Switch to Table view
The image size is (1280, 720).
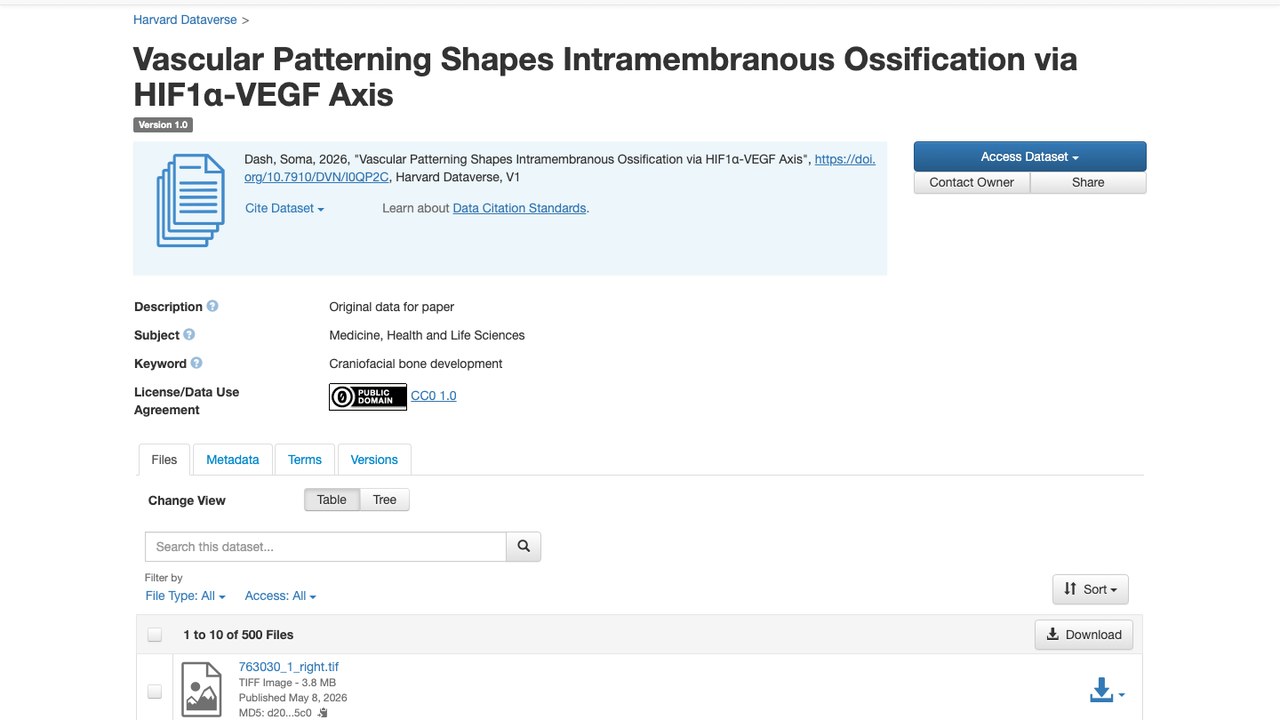332,500
